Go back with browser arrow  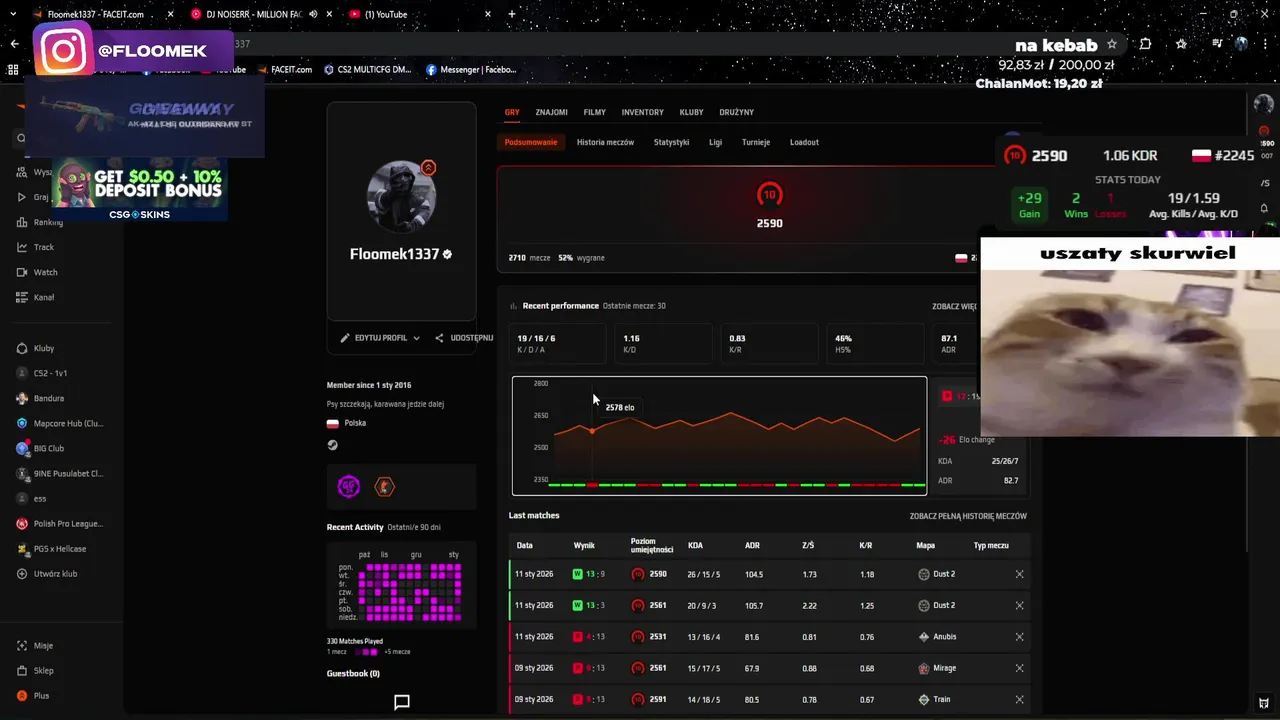coord(14,44)
